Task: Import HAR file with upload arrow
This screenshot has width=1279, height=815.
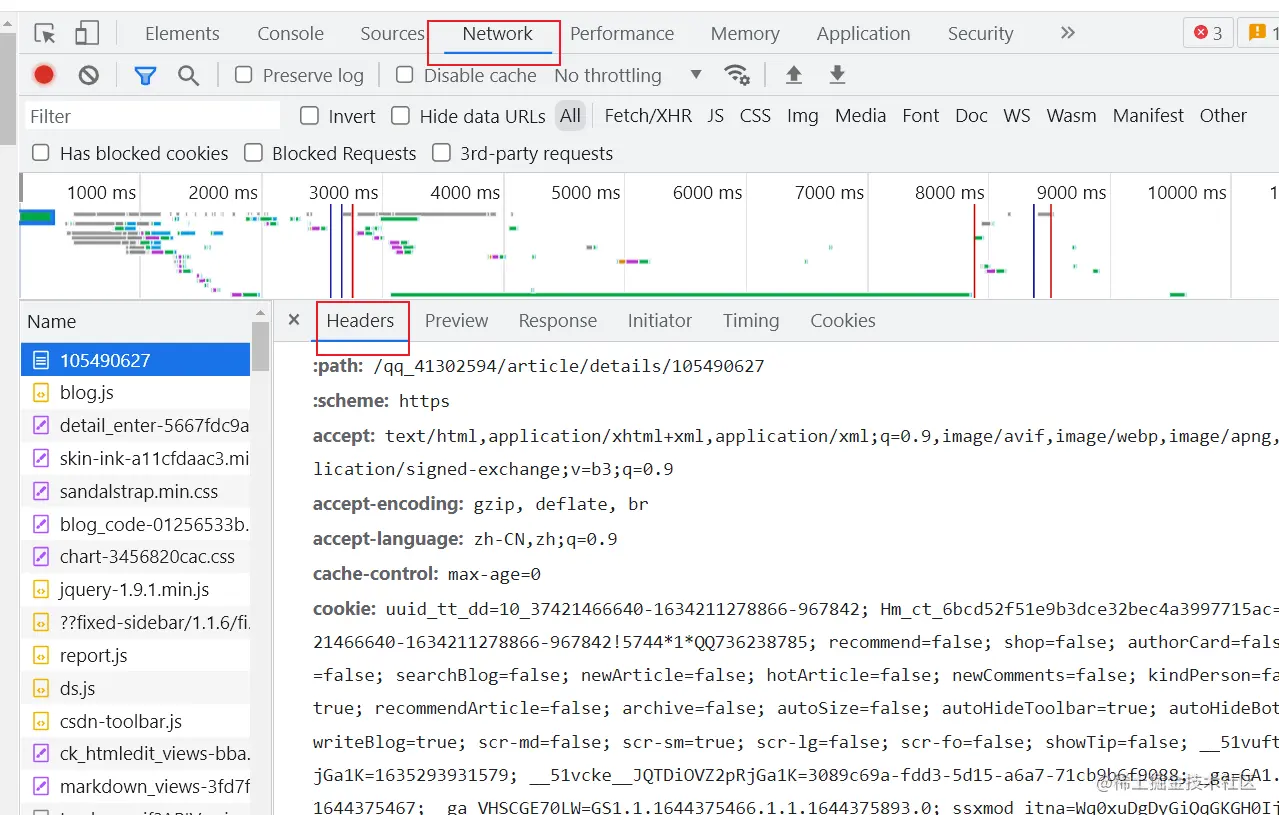Action: 794,75
